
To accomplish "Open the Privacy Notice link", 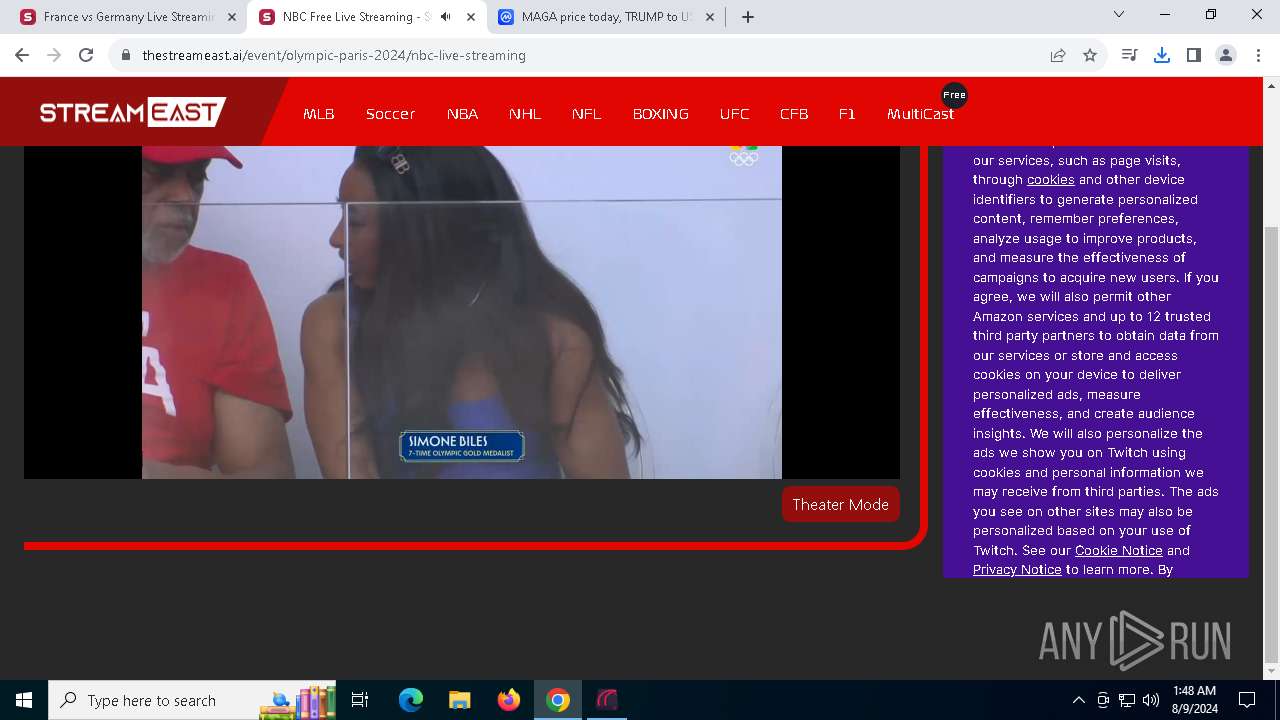I will click(x=1017, y=569).
